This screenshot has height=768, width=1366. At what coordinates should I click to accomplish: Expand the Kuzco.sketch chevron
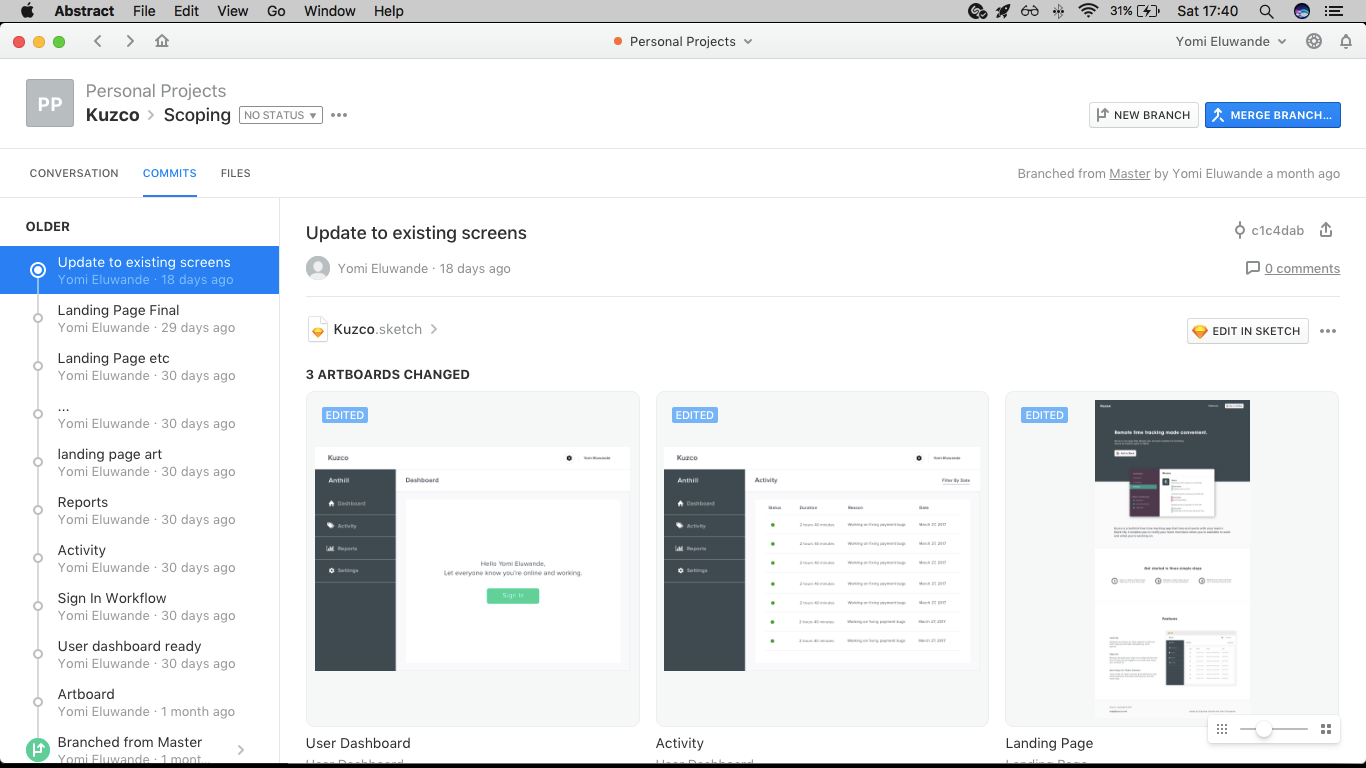coord(434,329)
